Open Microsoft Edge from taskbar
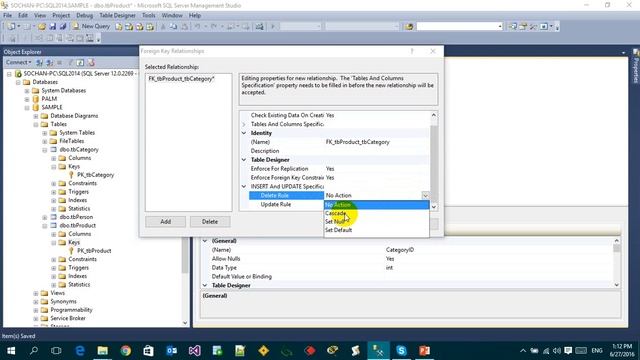The image size is (640, 360). pyautogui.click(x=80, y=351)
